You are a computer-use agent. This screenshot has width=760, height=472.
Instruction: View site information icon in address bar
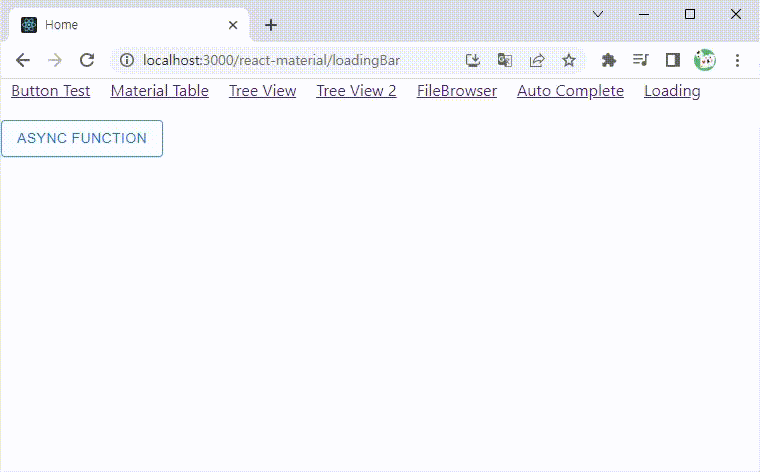pos(127,60)
